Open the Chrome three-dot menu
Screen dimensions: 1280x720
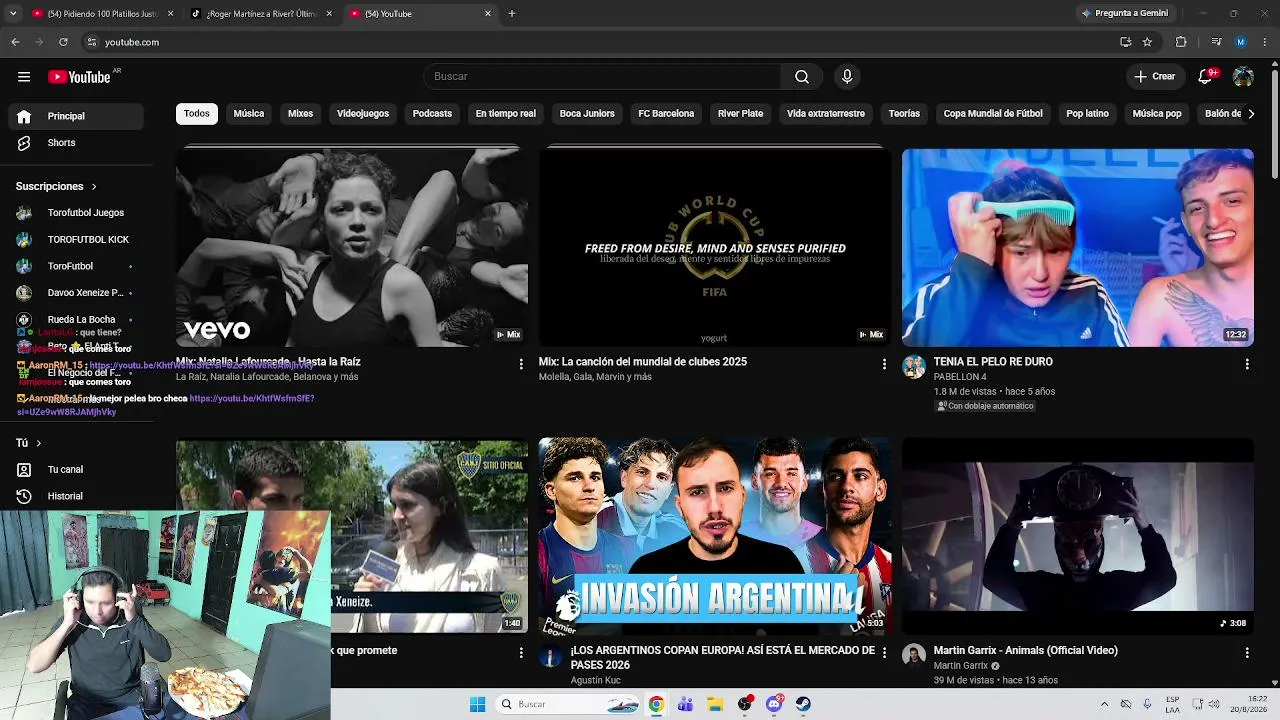(x=1265, y=42)
